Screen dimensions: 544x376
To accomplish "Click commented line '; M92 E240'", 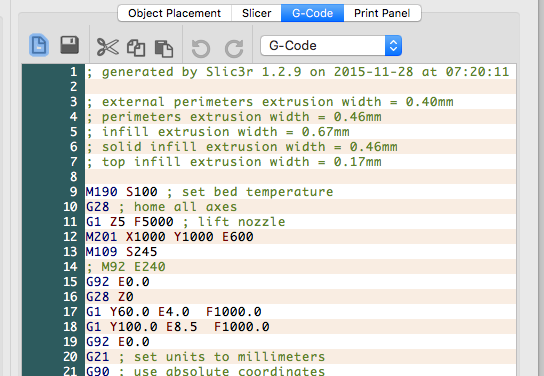I will pyautogui.click(x=126, y=266).
